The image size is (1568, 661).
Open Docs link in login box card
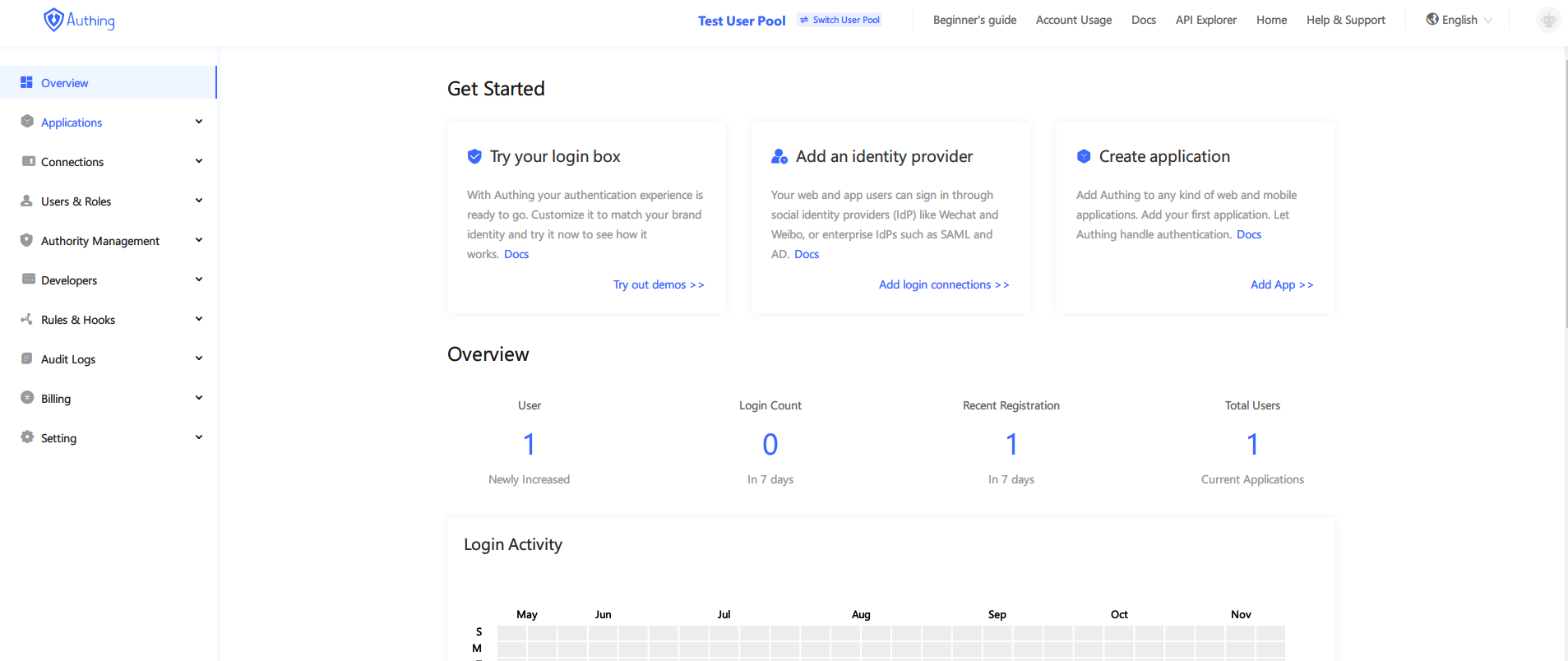tap(516, 254)
